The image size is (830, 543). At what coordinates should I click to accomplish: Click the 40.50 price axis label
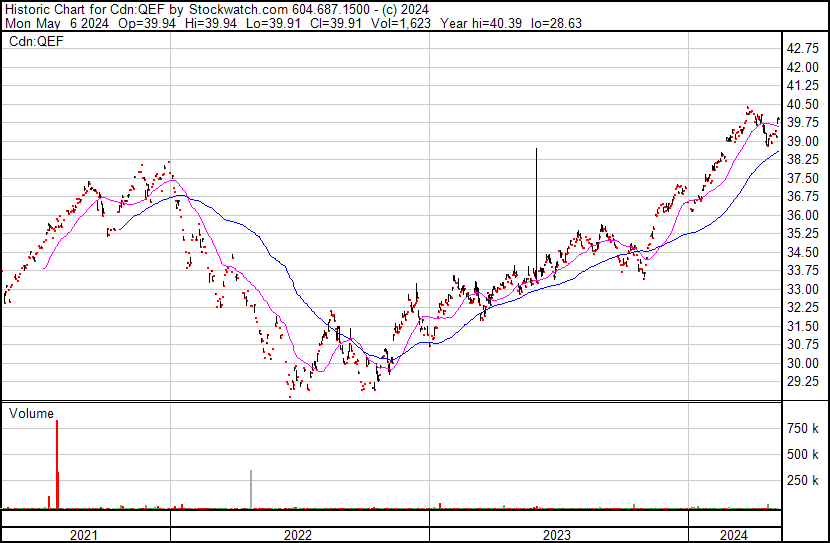point(804,104)
